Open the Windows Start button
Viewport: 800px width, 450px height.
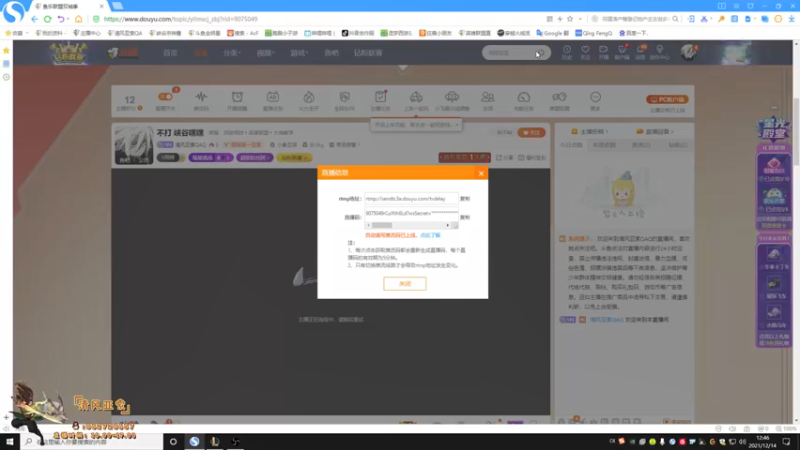(x=10, y=442)
